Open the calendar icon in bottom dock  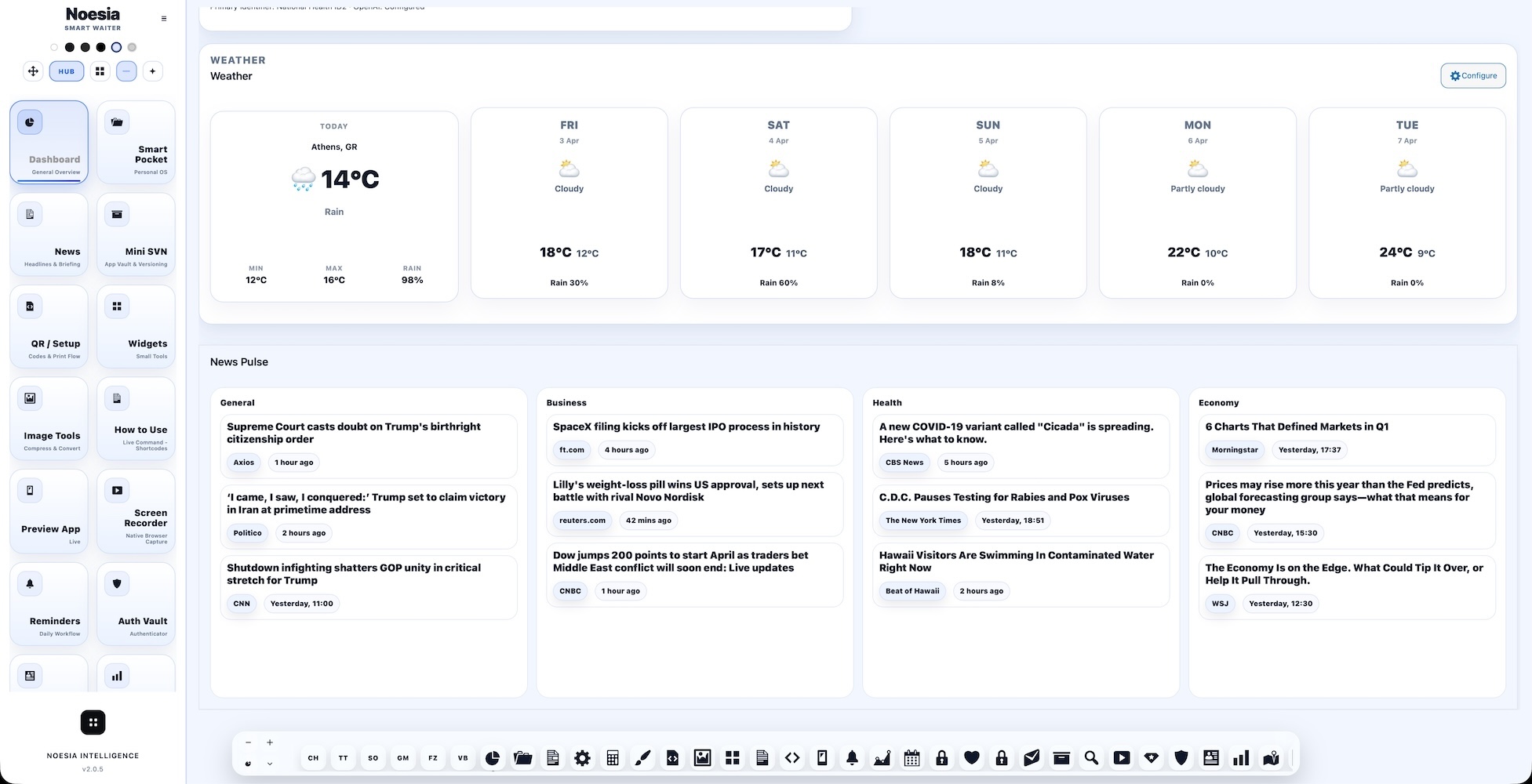coord(912,757)
